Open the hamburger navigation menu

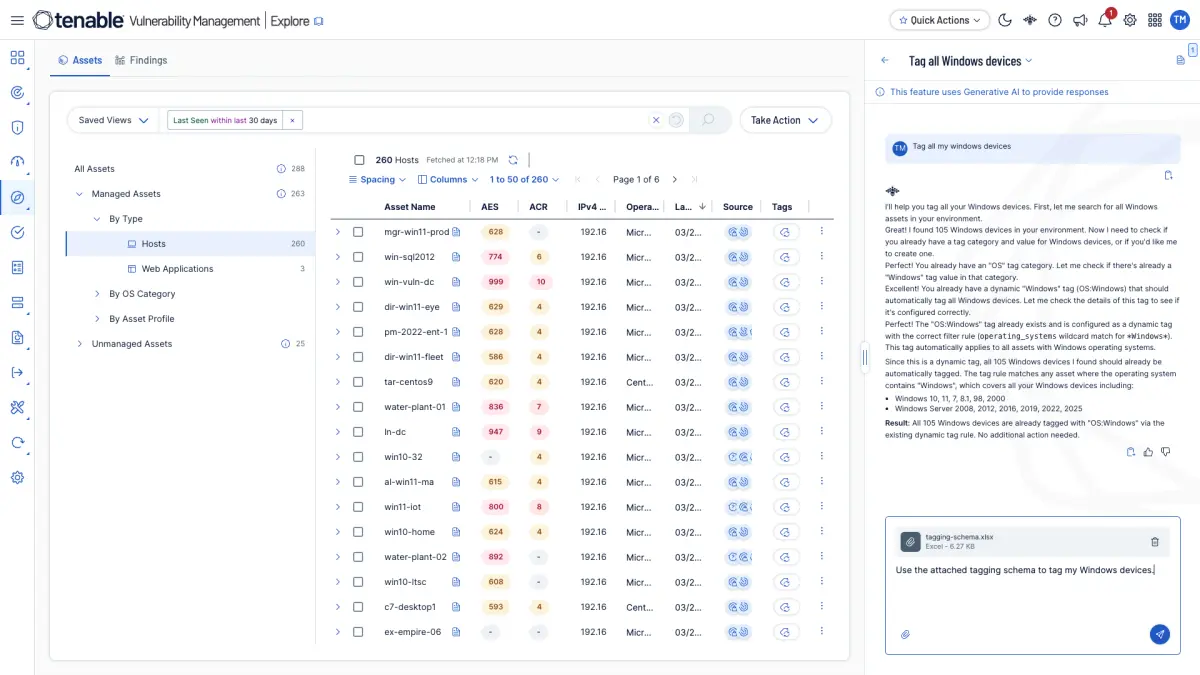(x=17, y=20)
